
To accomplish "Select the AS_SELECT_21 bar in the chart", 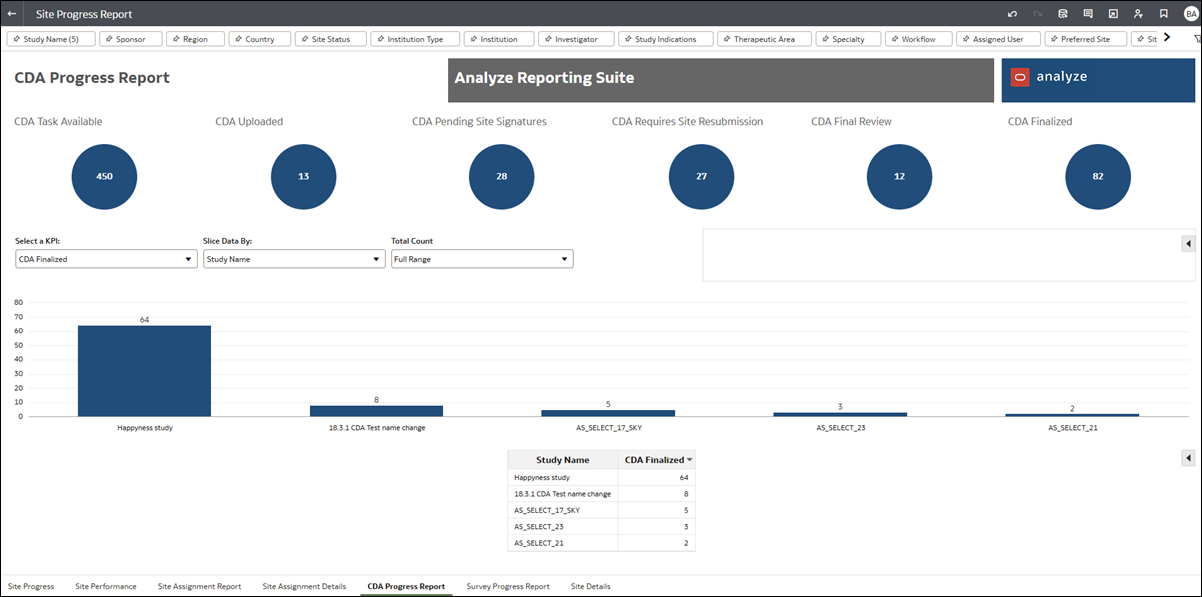I will point(1072,415).
